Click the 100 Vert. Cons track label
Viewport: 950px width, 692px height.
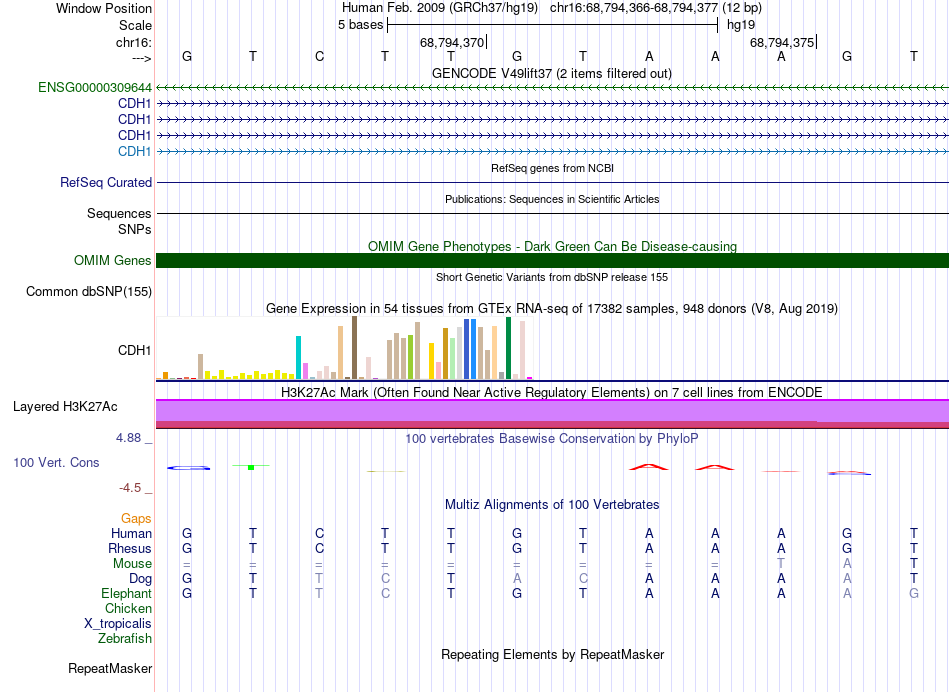pyautogui.click(x=56, y=463)
